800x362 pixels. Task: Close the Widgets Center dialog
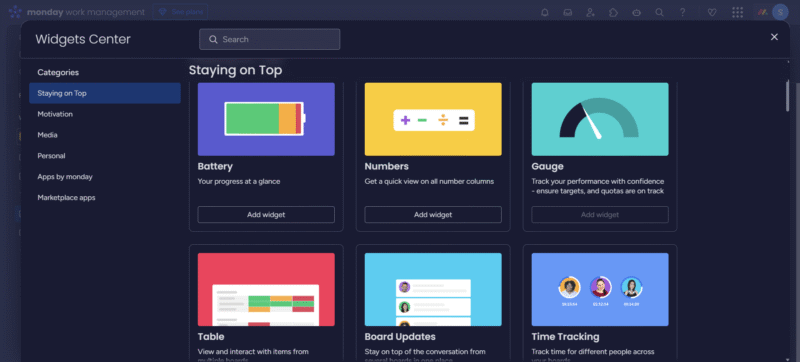[x=774, y=37]
